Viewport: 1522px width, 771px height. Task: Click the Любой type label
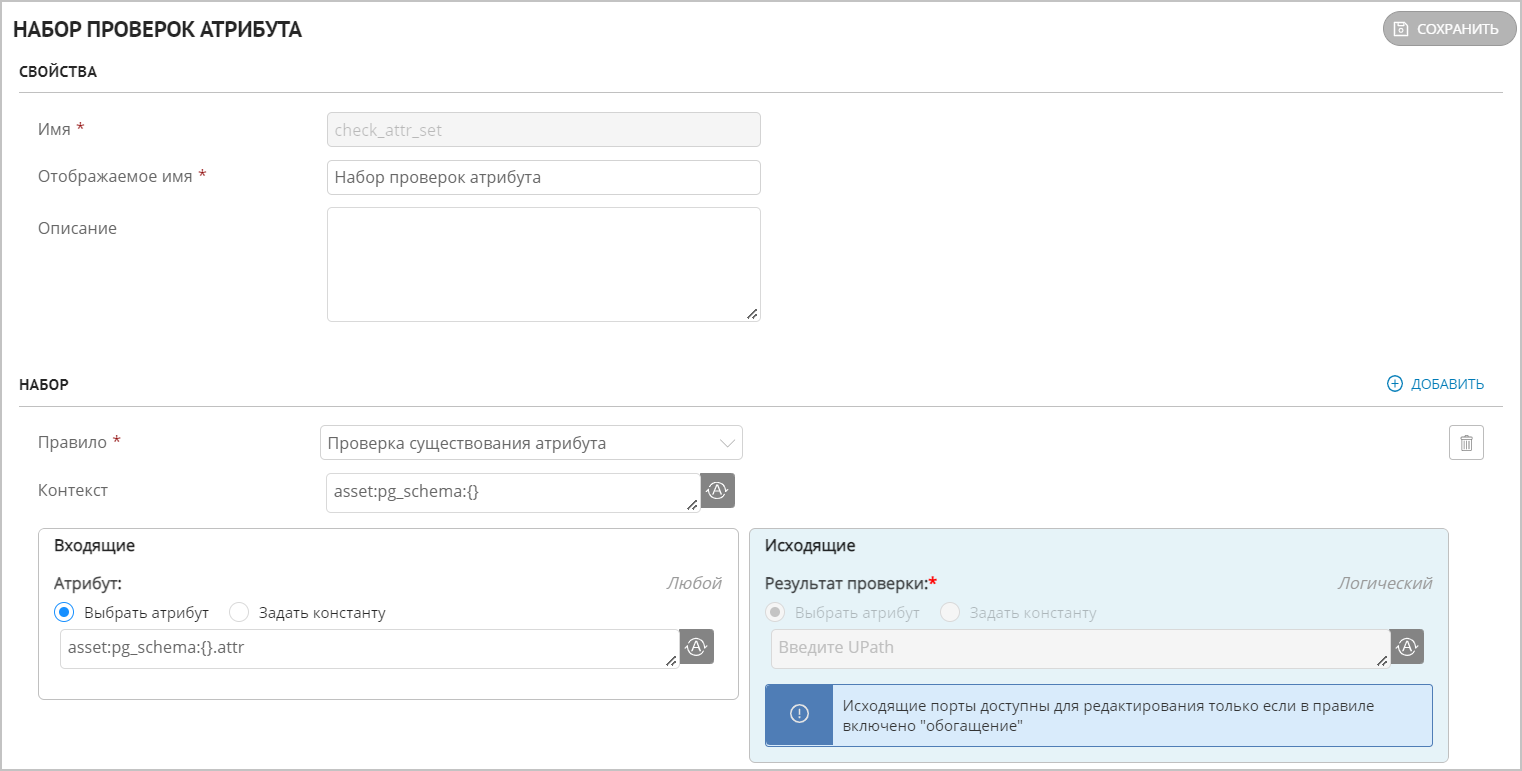click(x=694, y=583)
